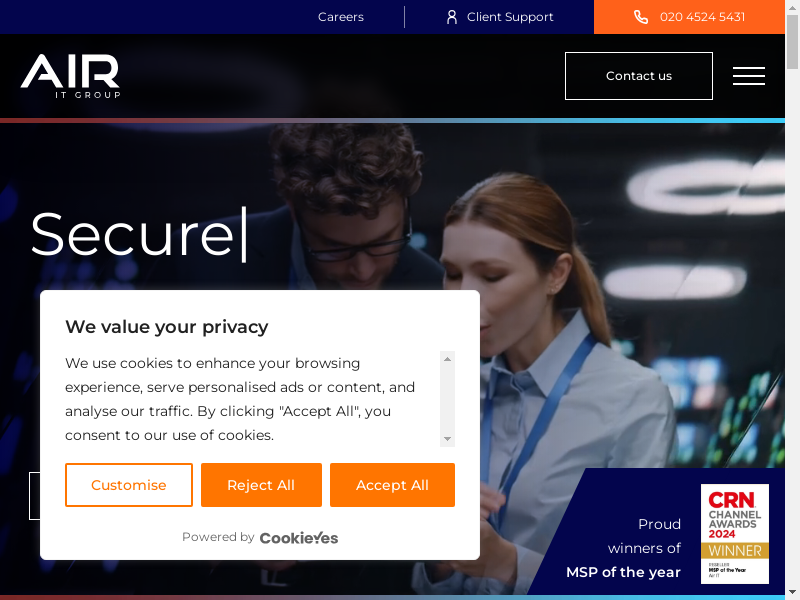Click the page vertical scrollbar thumb
This screenshot has height=600, width=800.
coord(792,42)
